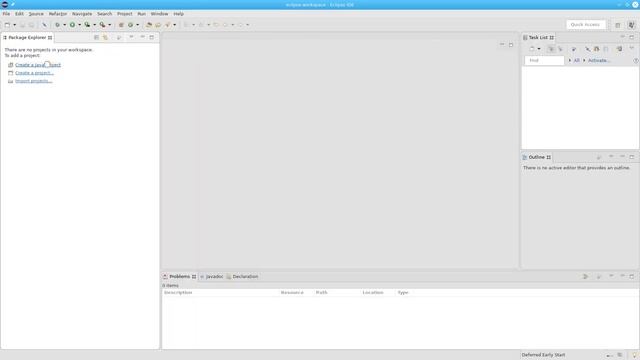Viewport: 640px width, 360px height.
Task: Open the Help menu
Action: 178,14
